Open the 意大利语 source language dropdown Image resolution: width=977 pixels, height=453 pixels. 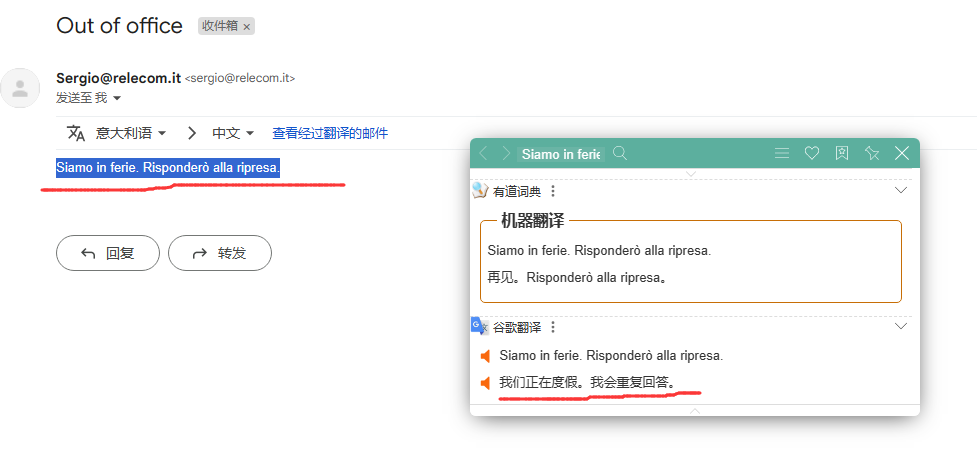click(x=131, y=133)
